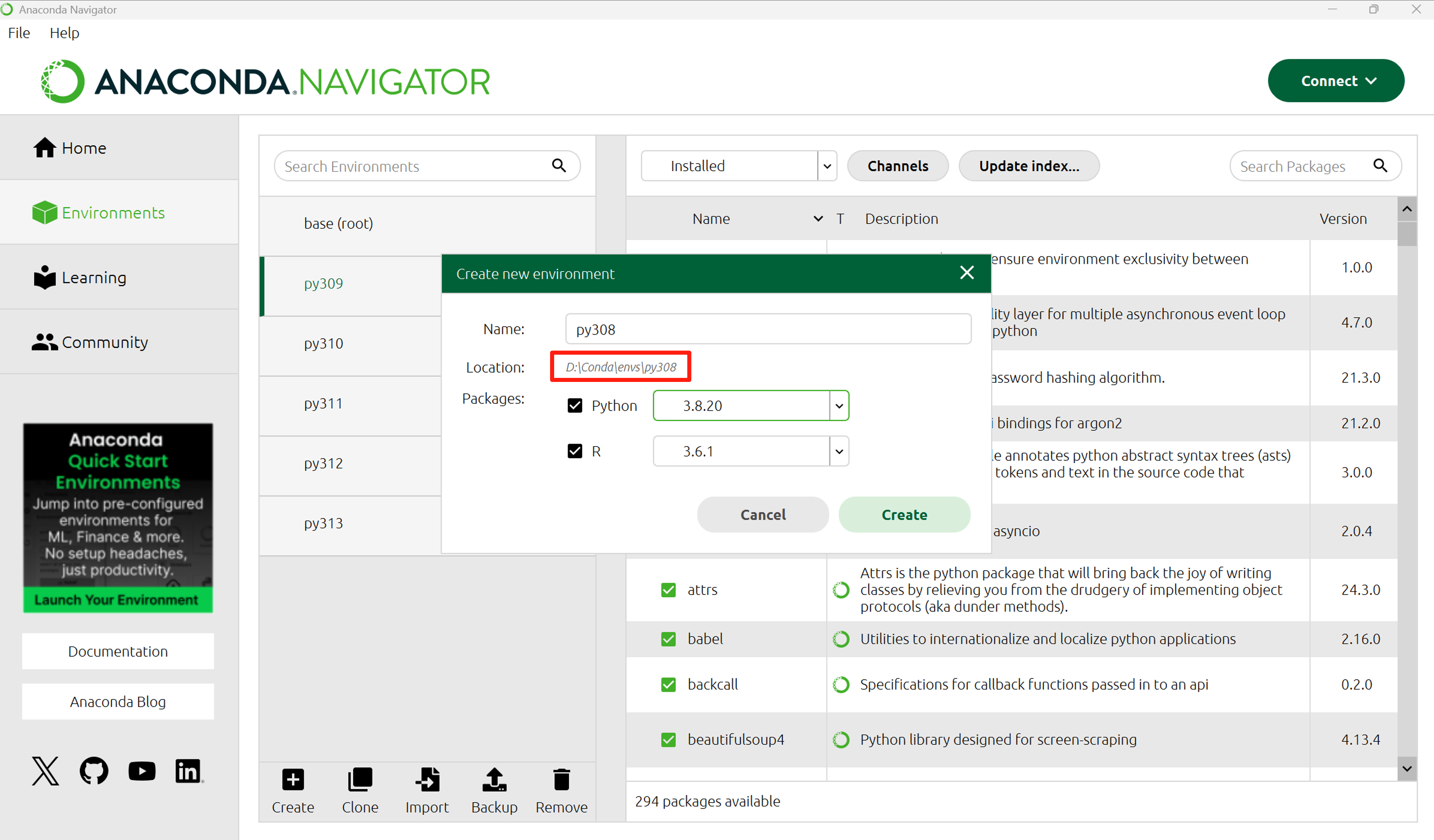Open the Community people icon

(45, 342)
